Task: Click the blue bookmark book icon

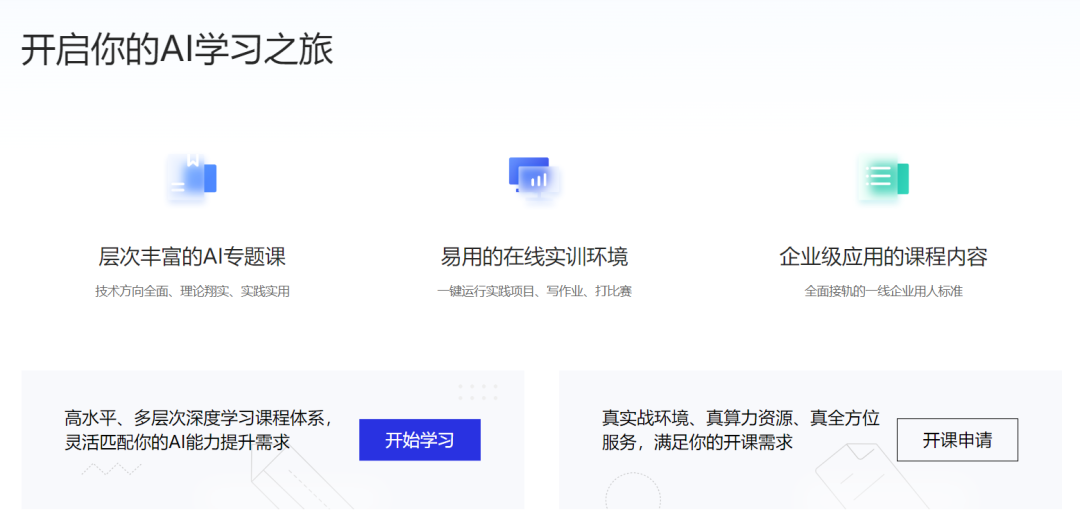Action: pyautogui.click(x=192, y=179)
